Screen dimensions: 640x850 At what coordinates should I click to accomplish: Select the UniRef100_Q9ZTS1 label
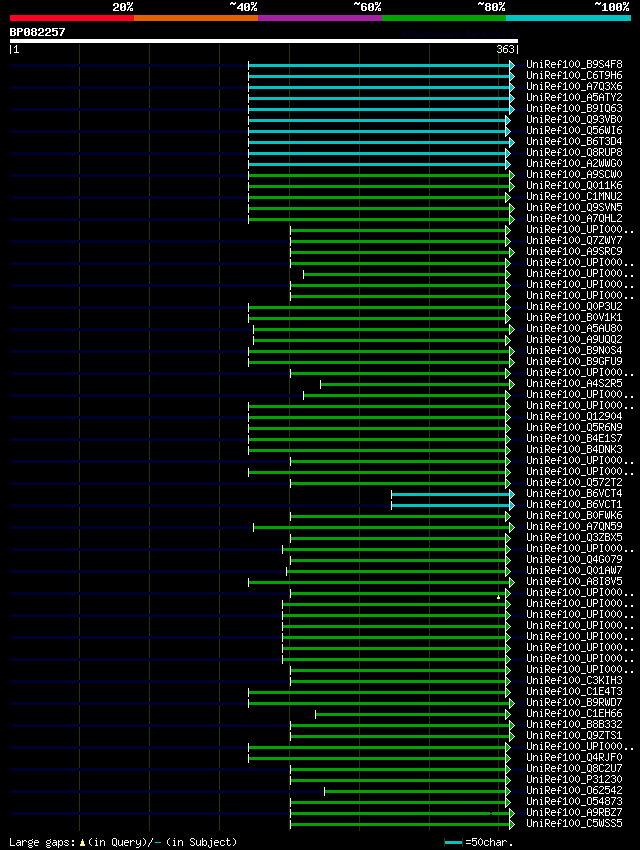574,735
